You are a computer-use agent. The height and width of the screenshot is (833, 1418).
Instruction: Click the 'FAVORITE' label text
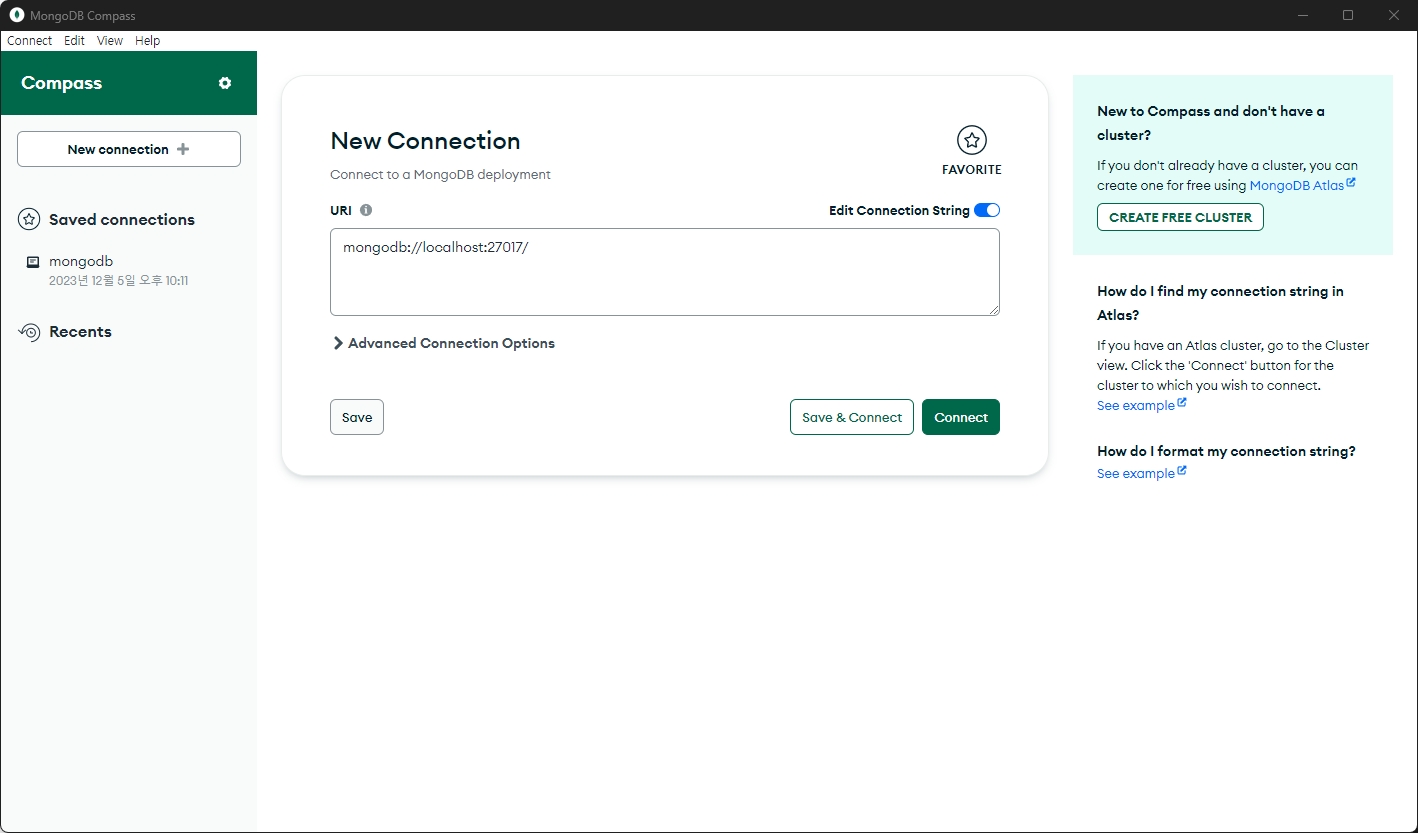(x=972, y=170)
